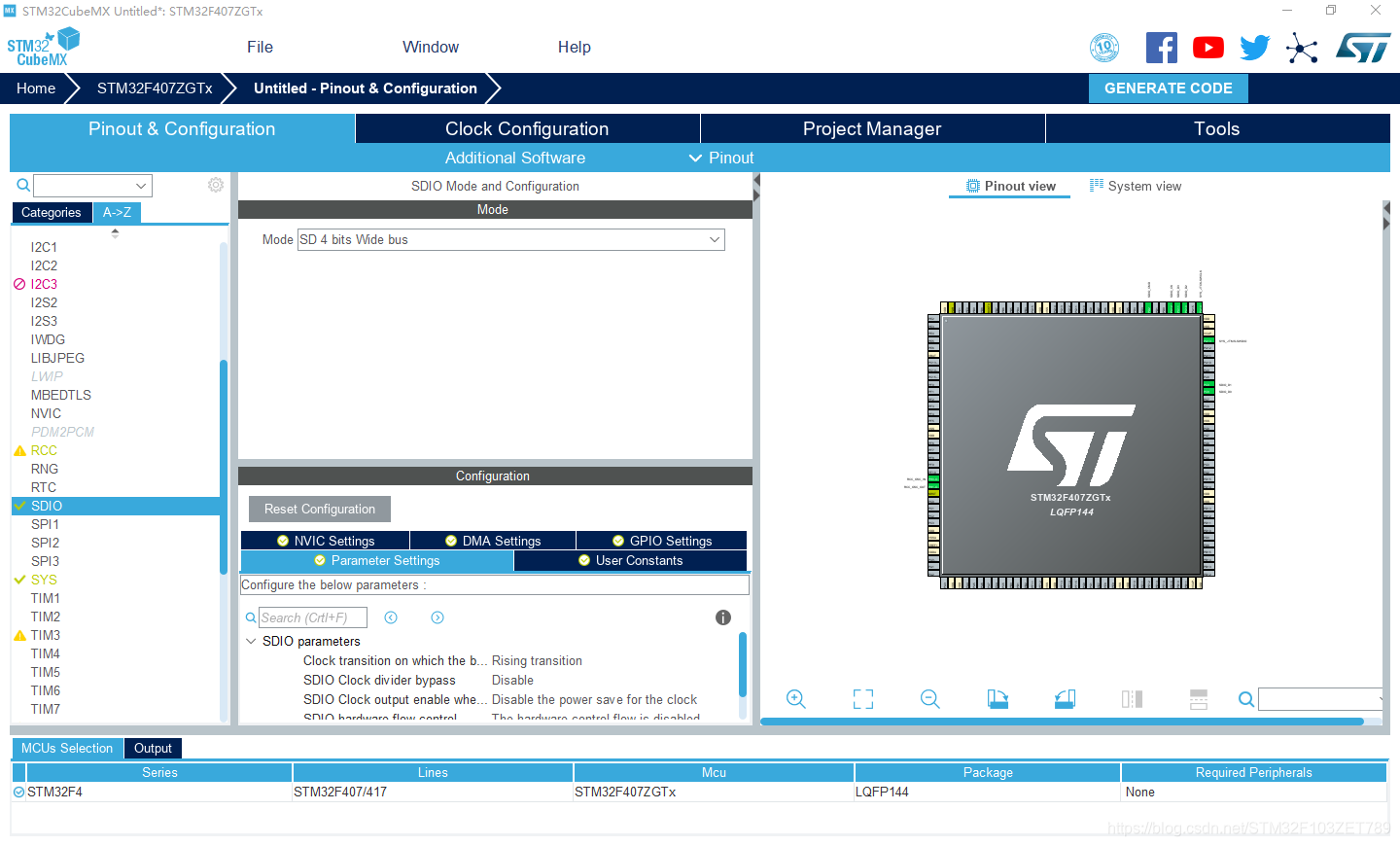Rotate the chip view clockwise
This screenshot has width=1400, height=846.
click(x=997, y=699)
